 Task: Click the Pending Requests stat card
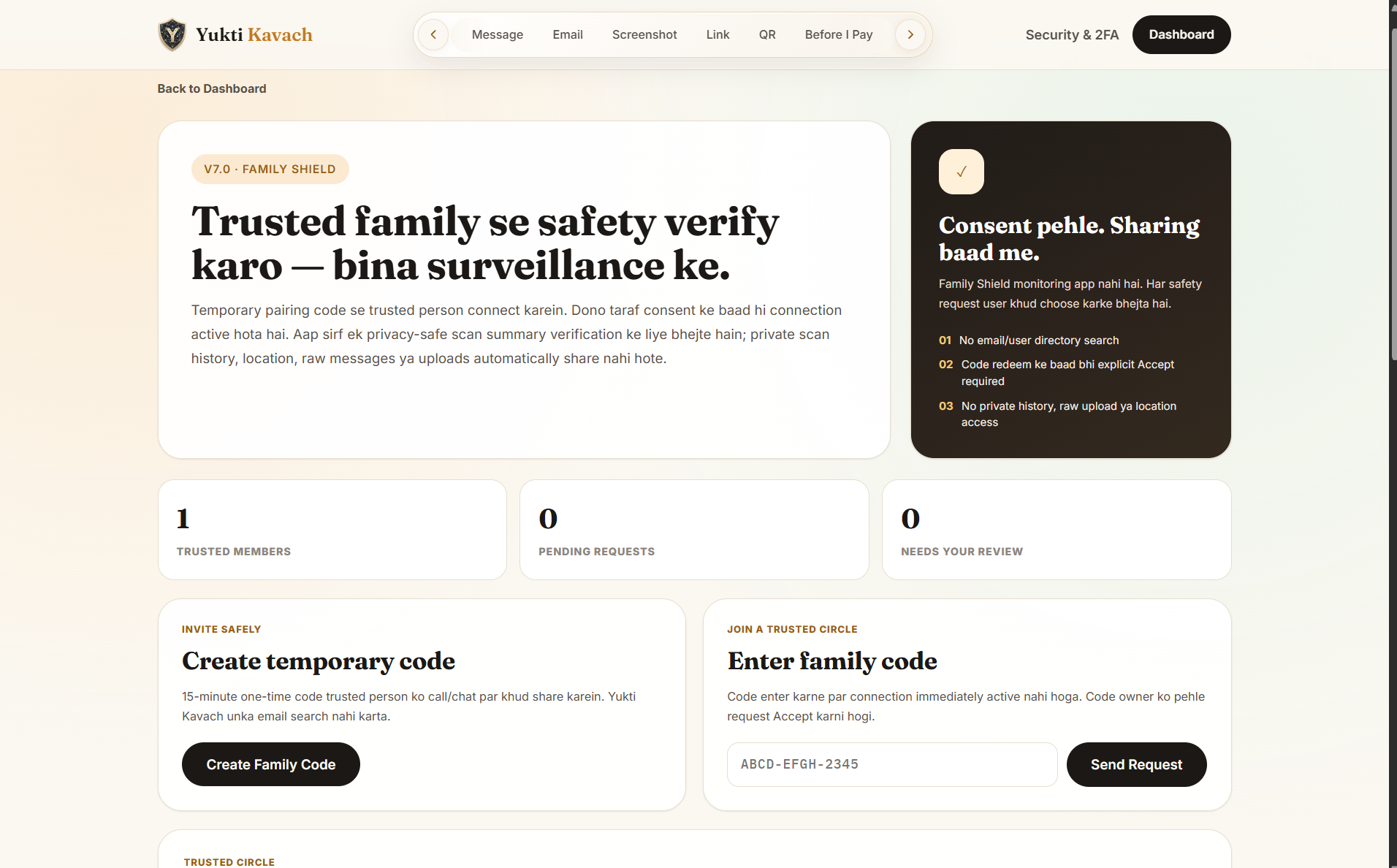pos(694,530)
